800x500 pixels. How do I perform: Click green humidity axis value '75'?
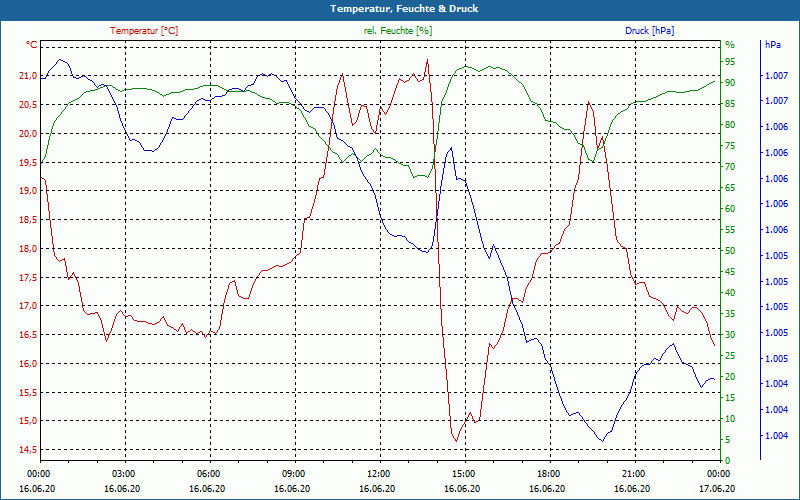pos(730,146)
